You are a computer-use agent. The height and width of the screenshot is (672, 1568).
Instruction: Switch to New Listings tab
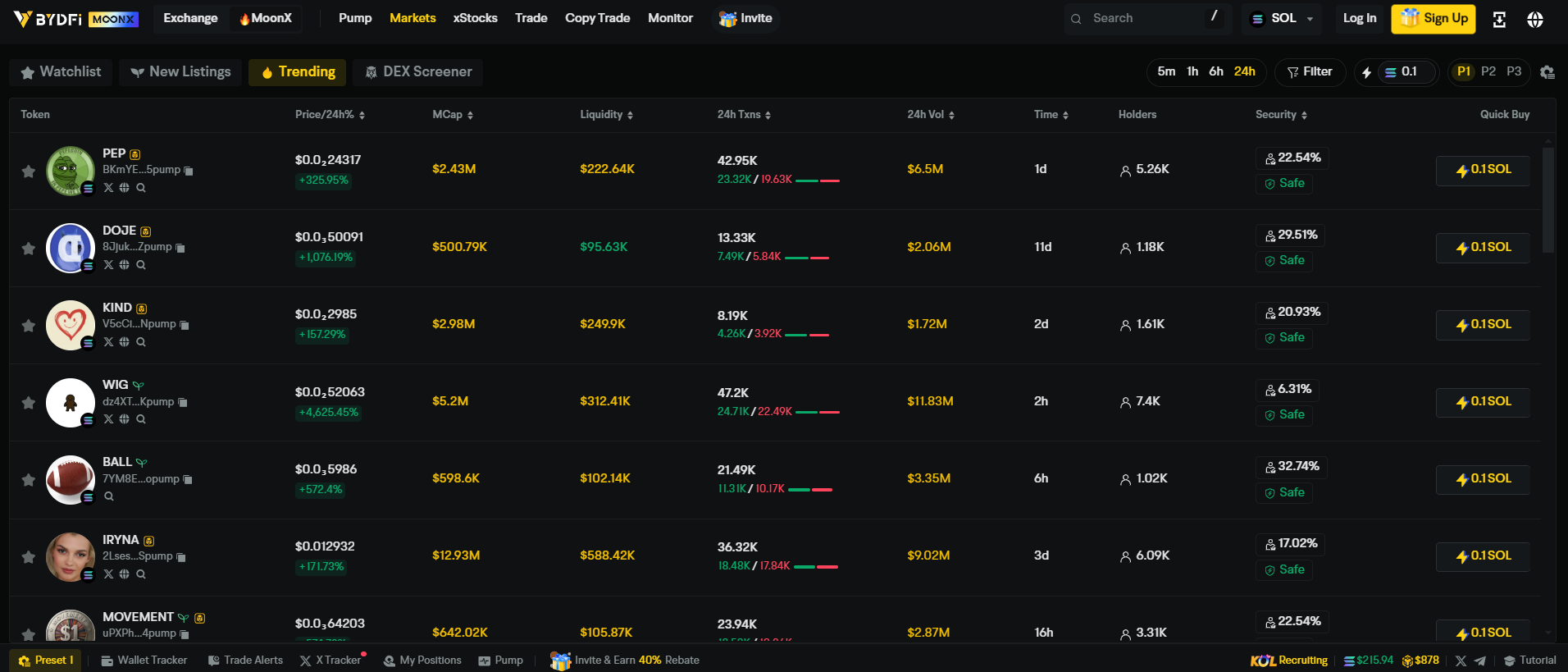pyautogui.click(x=180, y=72)
